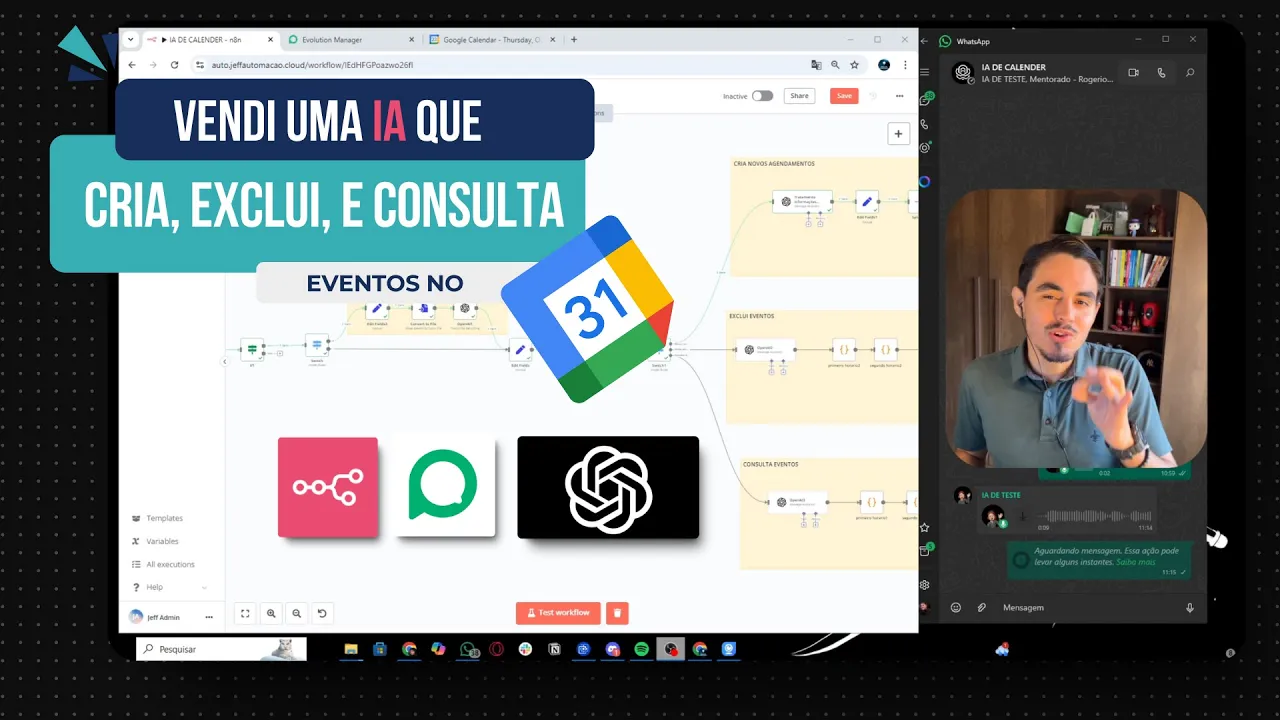1280x720 pixels.
Task: Select the OpenAI node in EXCLUI EVENTOS
Action: click(767, 350)
